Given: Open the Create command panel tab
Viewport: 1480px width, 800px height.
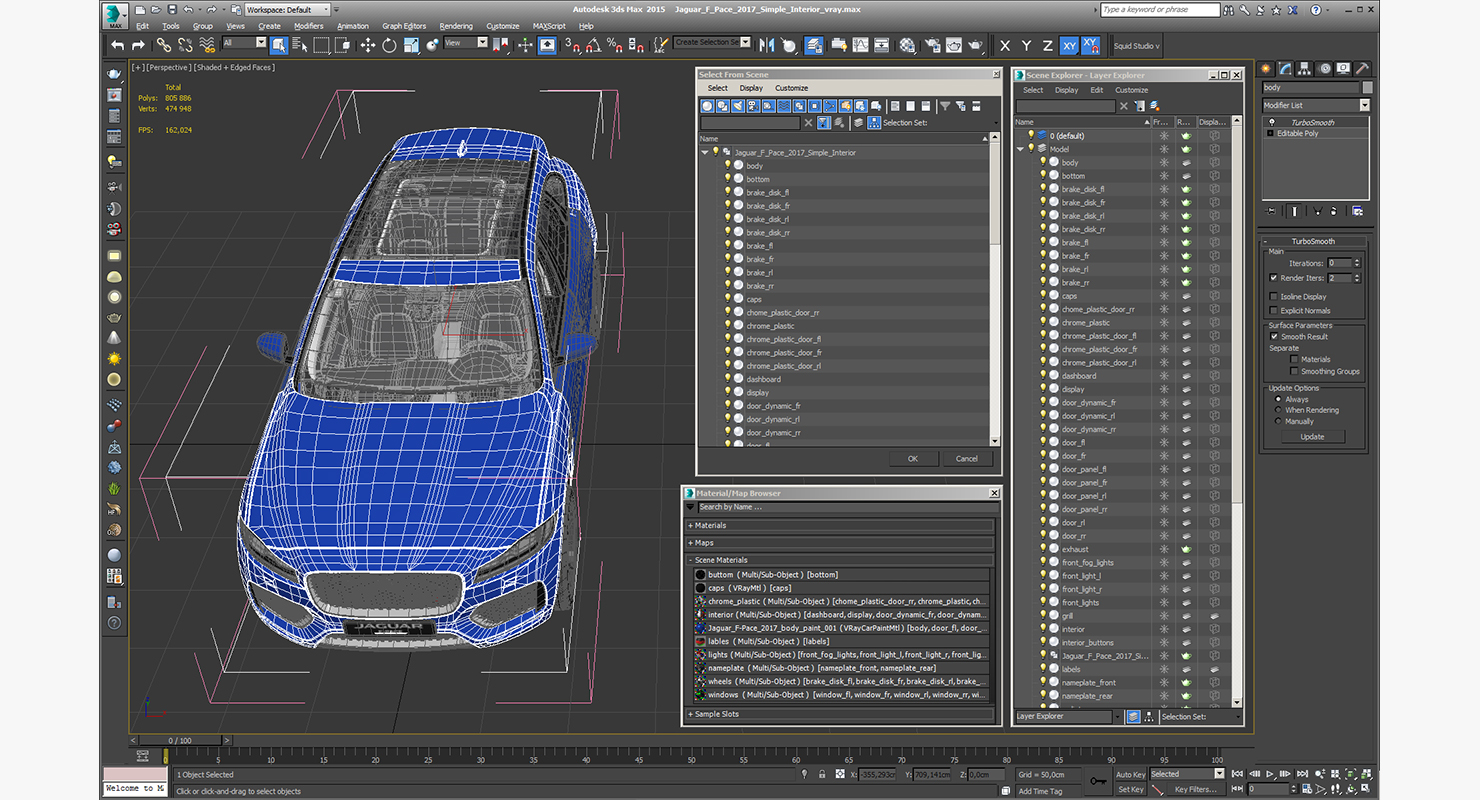Looking at the screenshot, I should (1265, 69).
